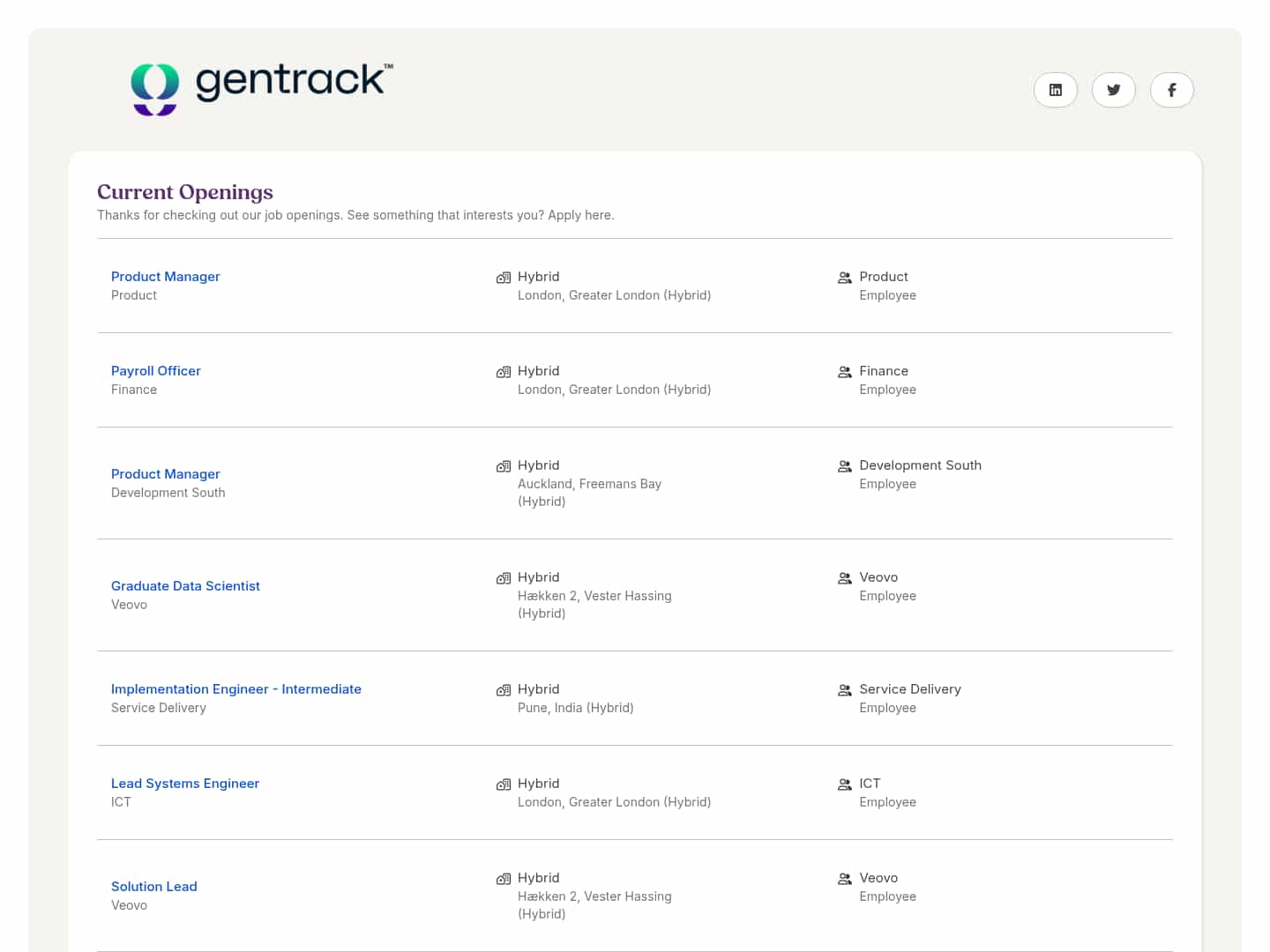
Task: Click people icon next to ICT
Action: tap(845, 785)
